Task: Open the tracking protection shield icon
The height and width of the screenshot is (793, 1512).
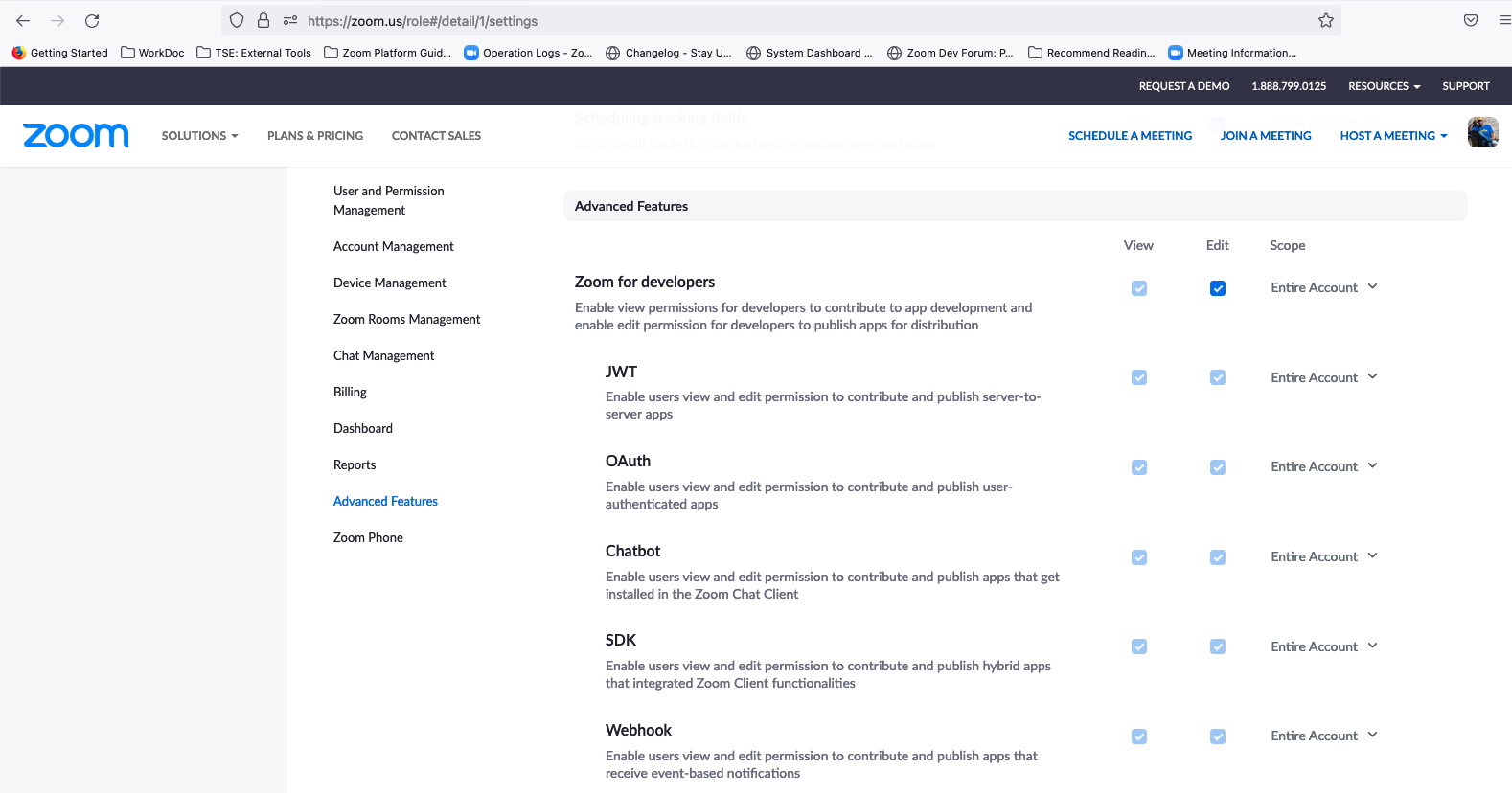Action: click(x=237, y=20)
